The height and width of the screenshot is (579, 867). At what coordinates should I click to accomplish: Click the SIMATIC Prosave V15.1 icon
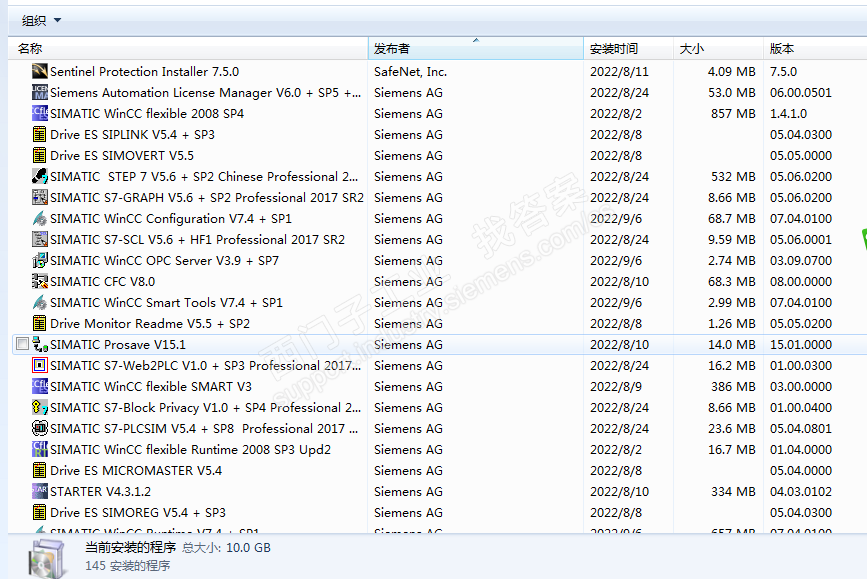40,345
